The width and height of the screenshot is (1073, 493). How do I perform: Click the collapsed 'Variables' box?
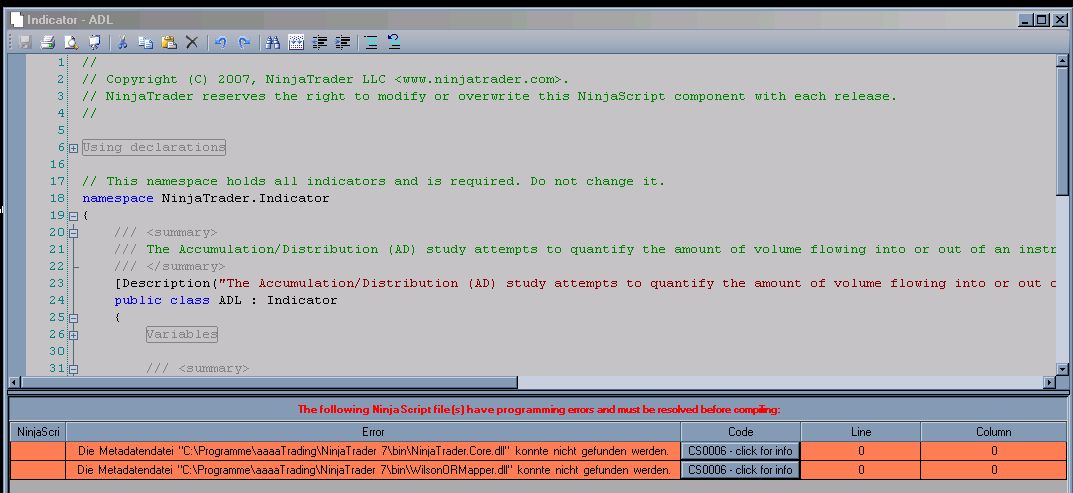point(181,334)
